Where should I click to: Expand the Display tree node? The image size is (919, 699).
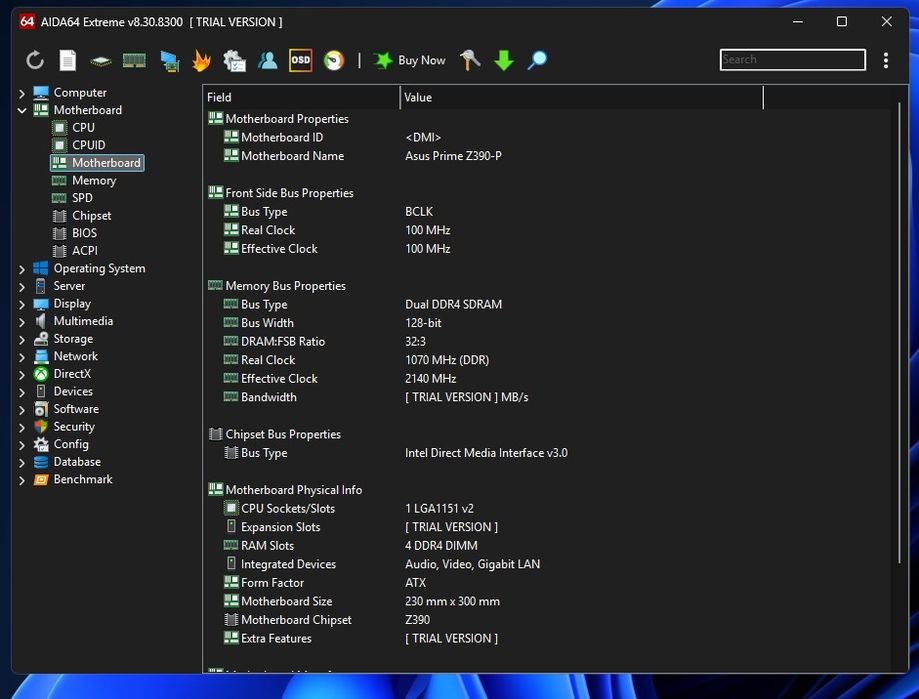pyautogui.click(x=22, y=304)
